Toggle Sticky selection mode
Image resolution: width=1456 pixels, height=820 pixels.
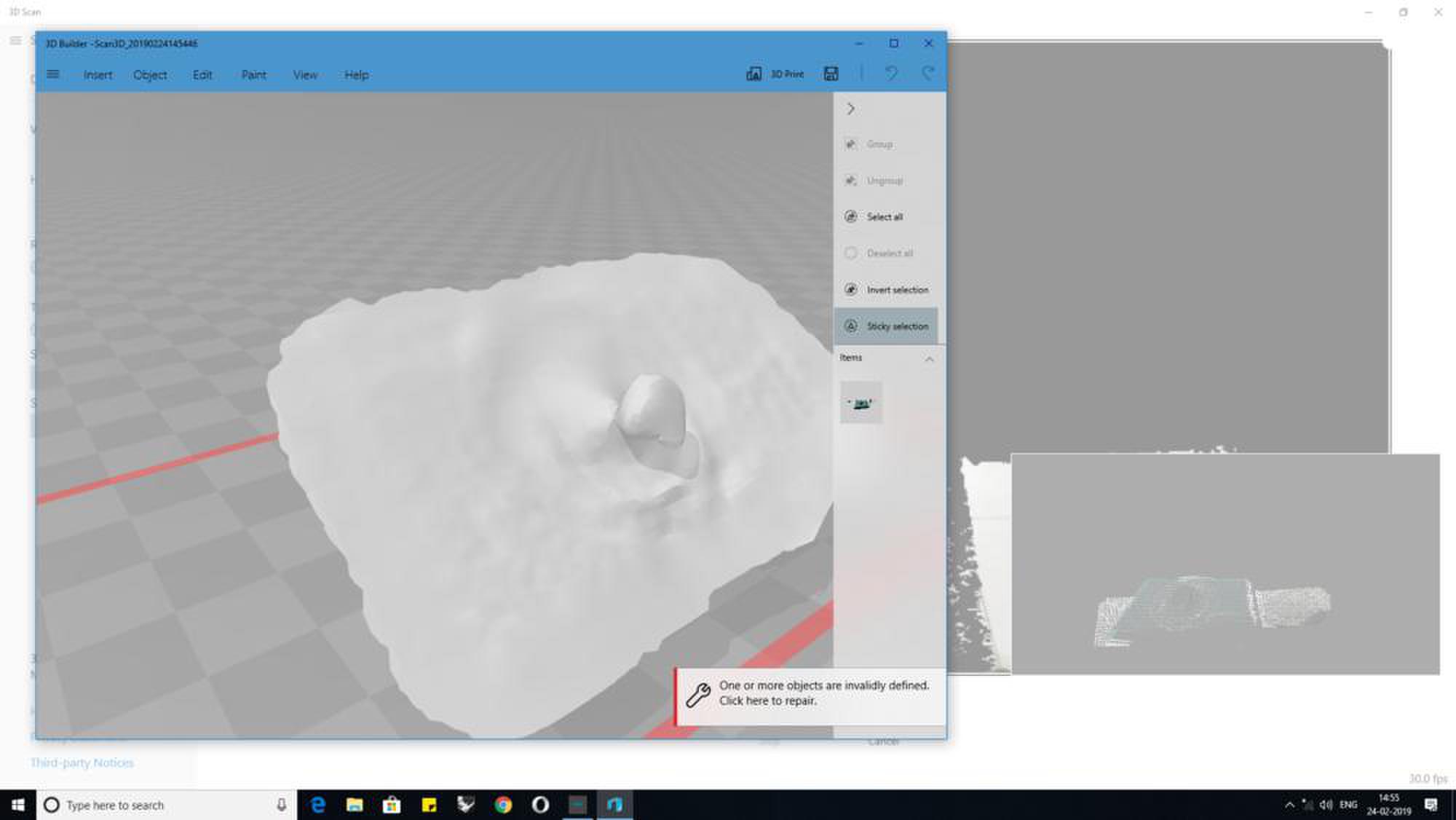point(886,326)
